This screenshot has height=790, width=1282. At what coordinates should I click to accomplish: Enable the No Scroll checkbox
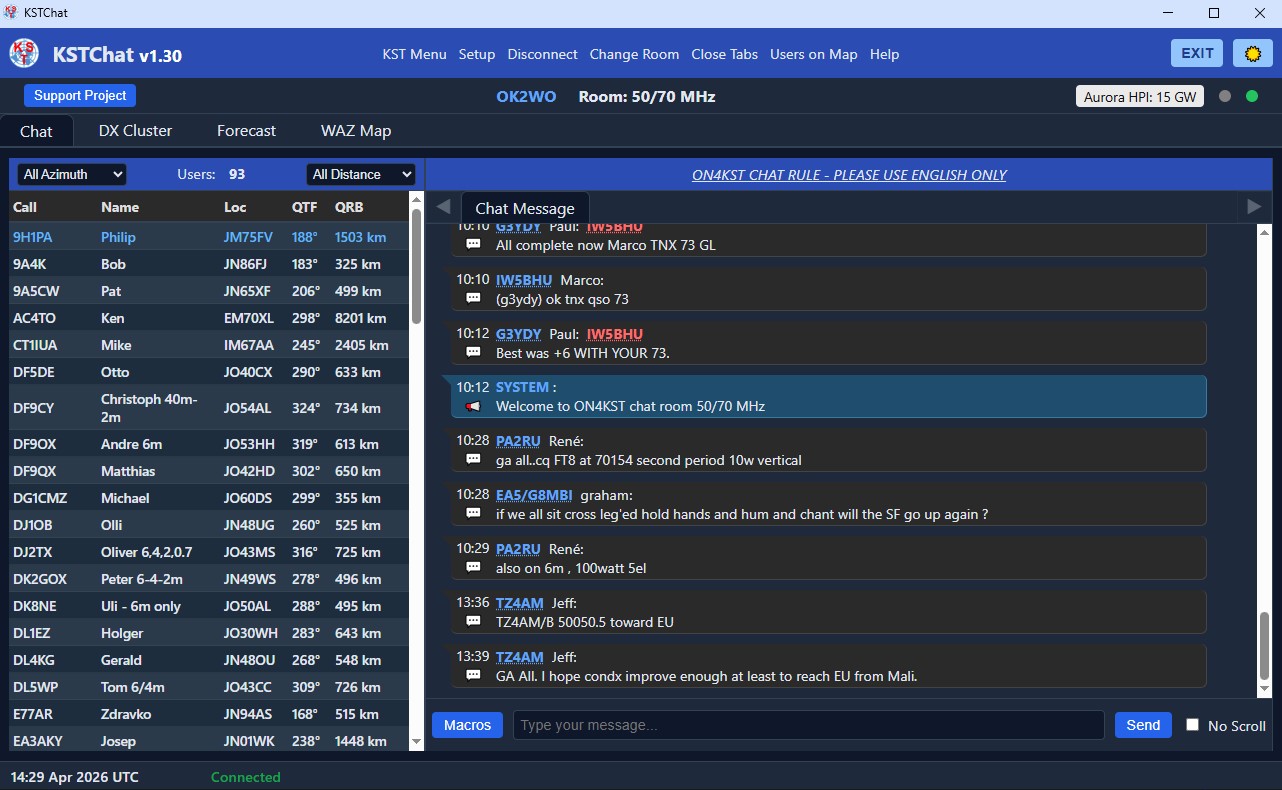coord(1192,725)
